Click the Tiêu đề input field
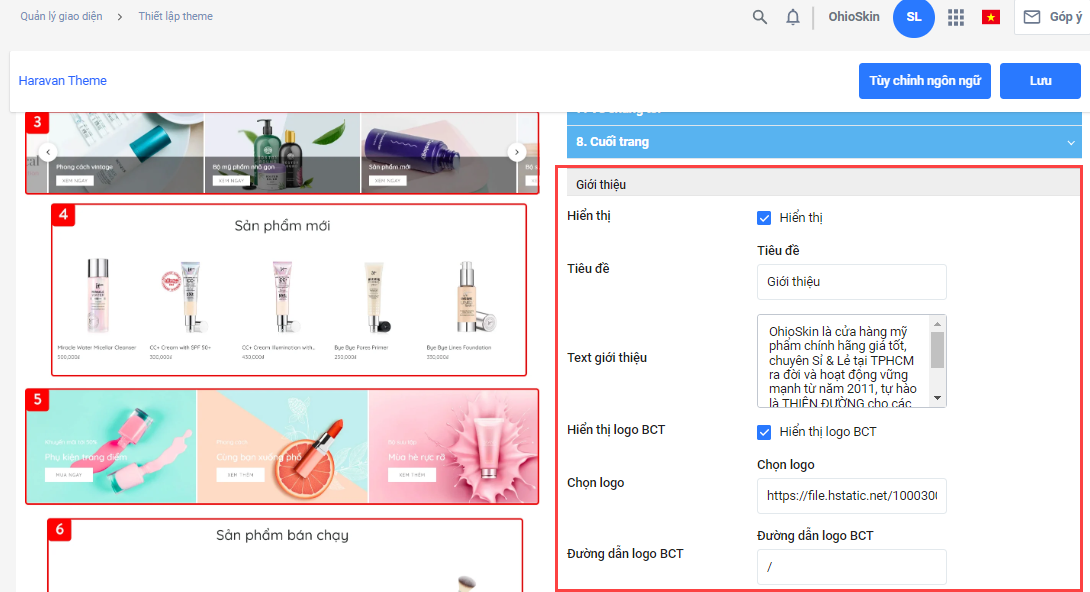Viewport: 1090px width, 592px height. coord(851,282)
